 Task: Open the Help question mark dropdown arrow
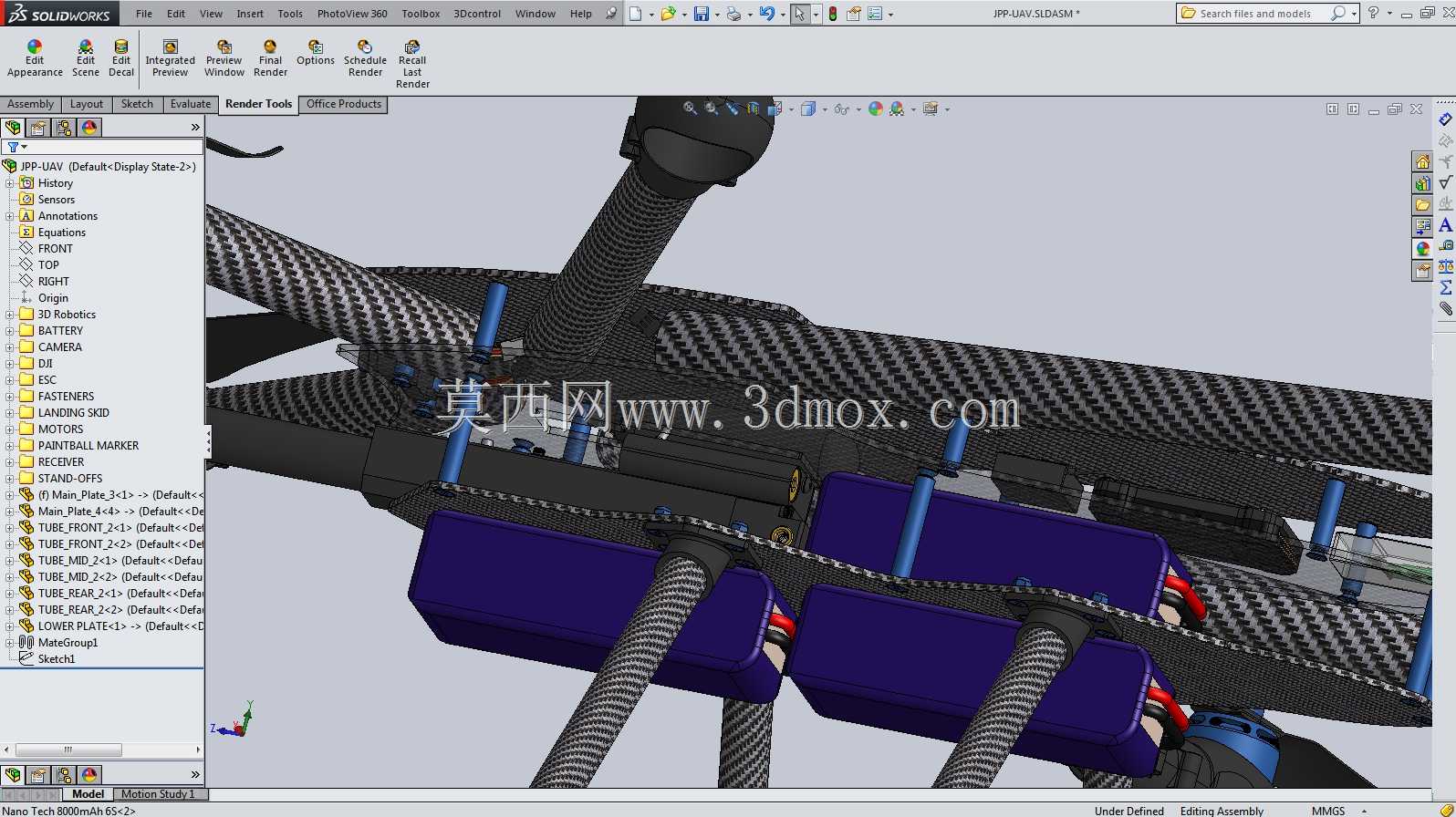point(1389,14)
